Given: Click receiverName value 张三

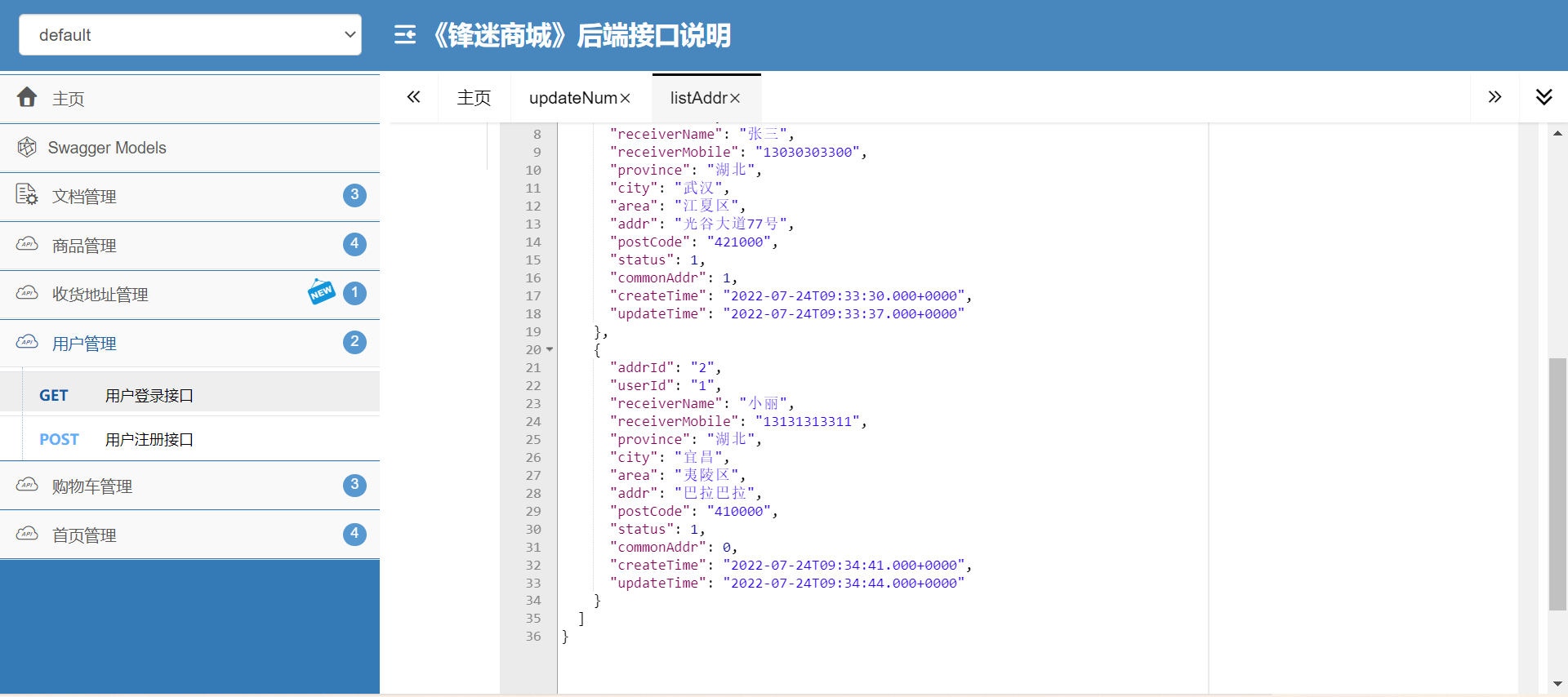Looking at the screenshot, I should pos(763,134).
